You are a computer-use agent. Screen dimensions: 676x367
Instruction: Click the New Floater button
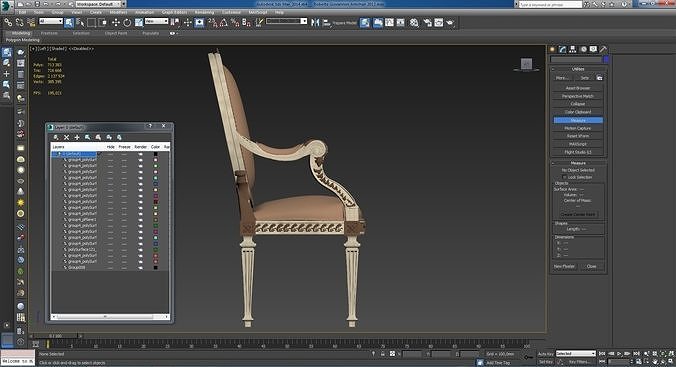pos(564,267)
